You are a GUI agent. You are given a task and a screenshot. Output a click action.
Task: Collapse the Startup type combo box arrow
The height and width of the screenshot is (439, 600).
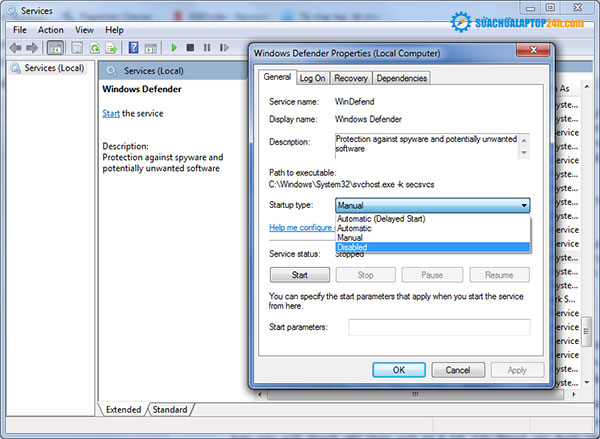[x=524, y=206]
